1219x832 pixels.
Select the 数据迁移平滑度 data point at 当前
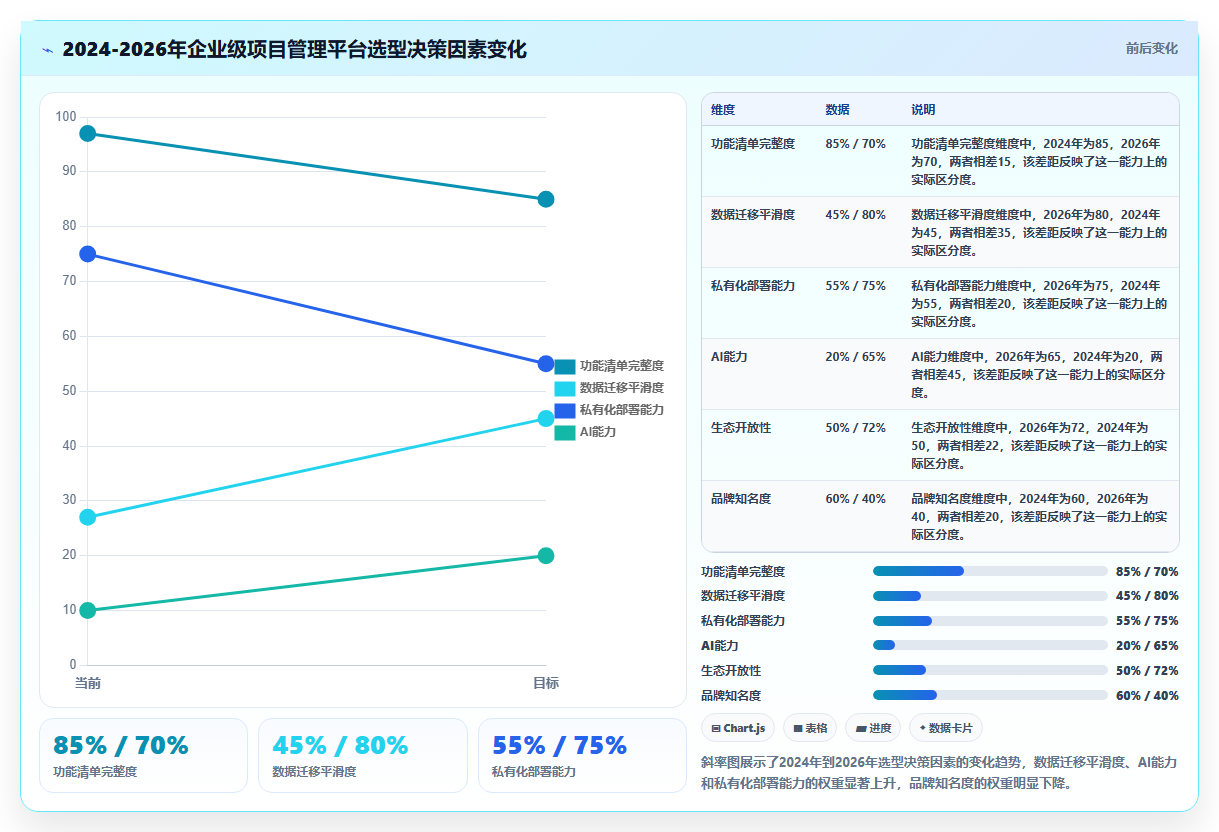(x=88, y=517)
